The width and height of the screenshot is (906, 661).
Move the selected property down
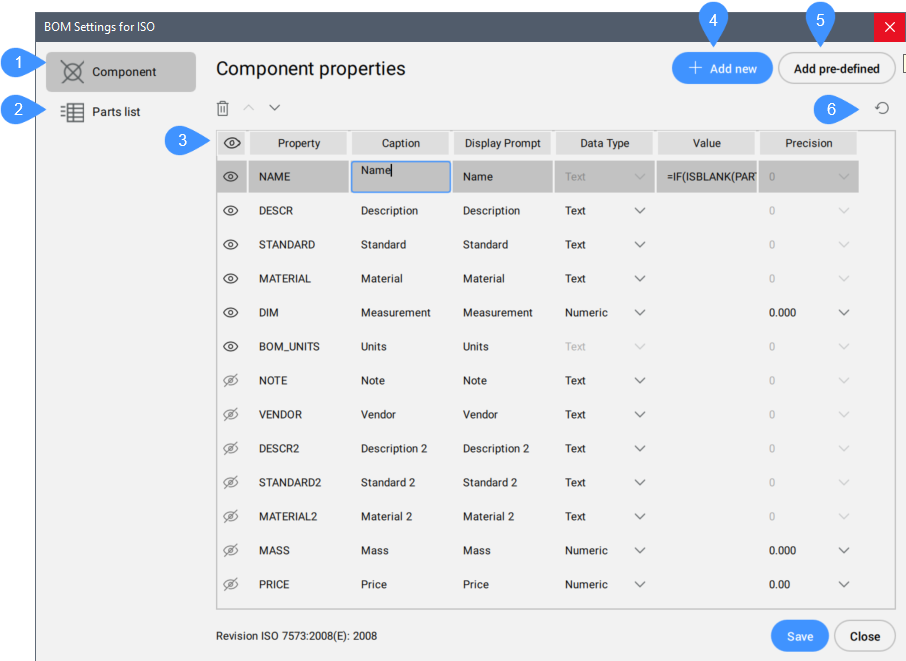pyautogui.click(x=275, y=107)
